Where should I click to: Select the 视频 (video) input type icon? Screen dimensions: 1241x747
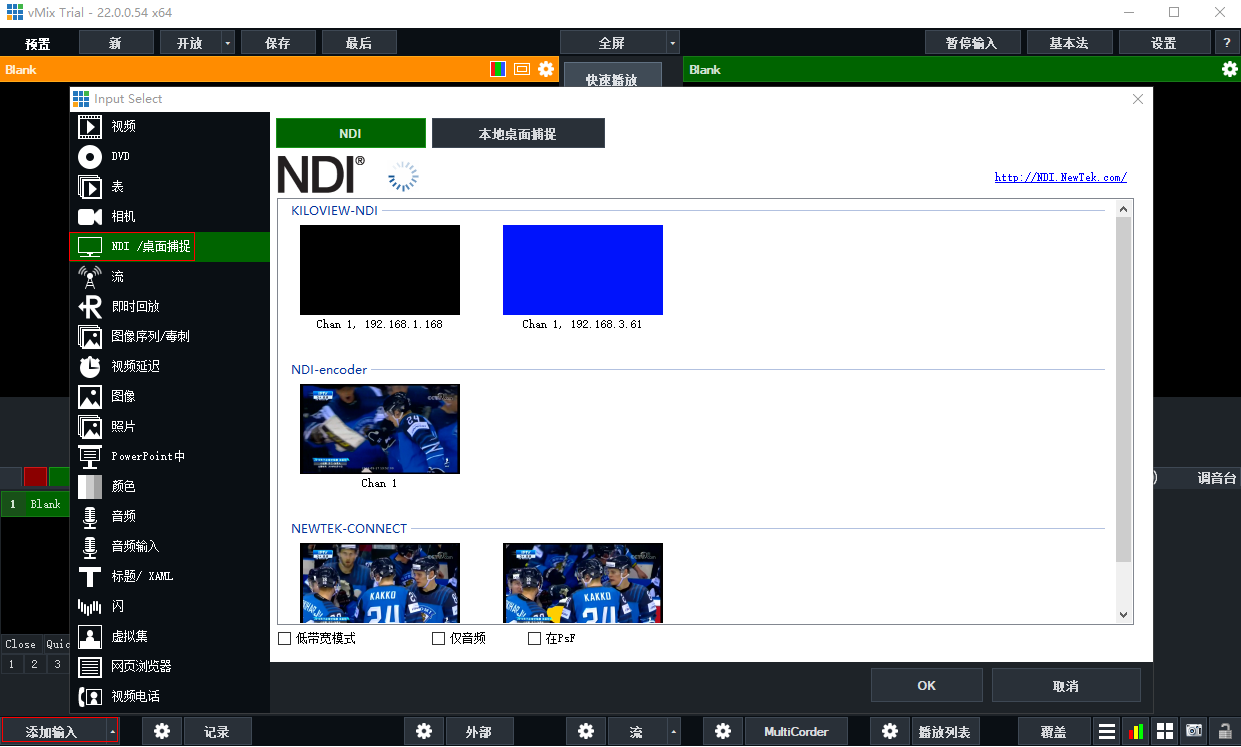pos(90,126)
